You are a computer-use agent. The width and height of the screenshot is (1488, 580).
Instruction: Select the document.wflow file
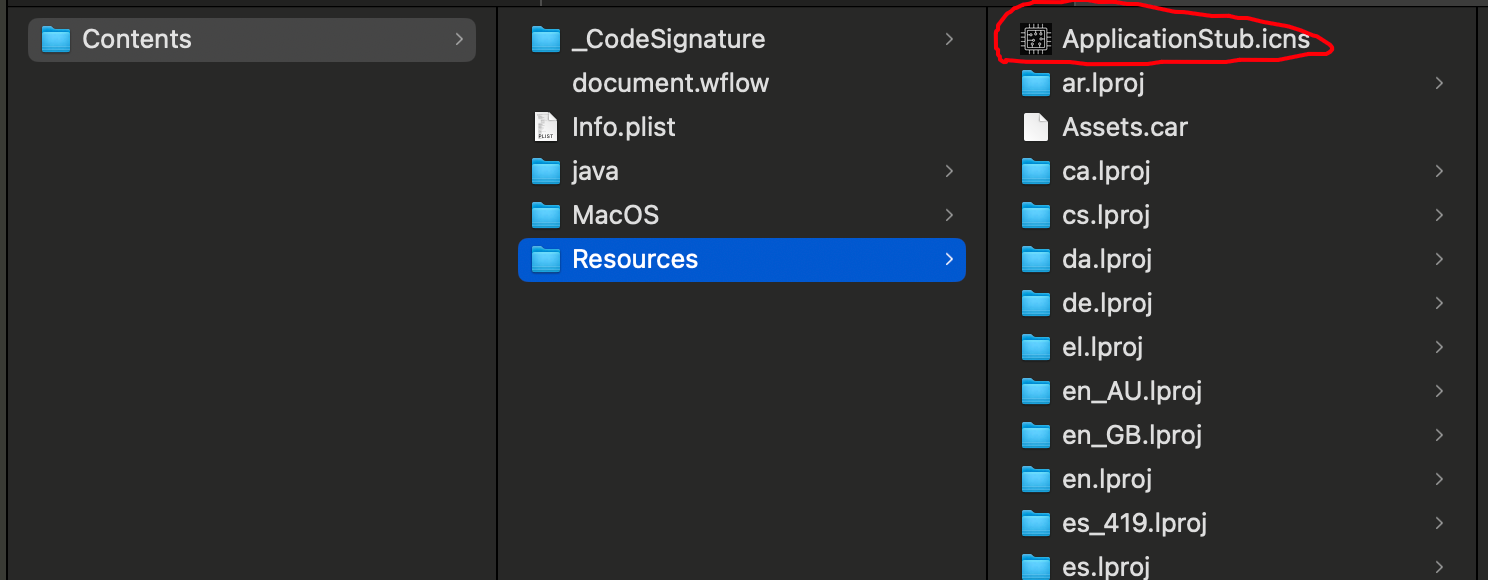tap(670, 83)
